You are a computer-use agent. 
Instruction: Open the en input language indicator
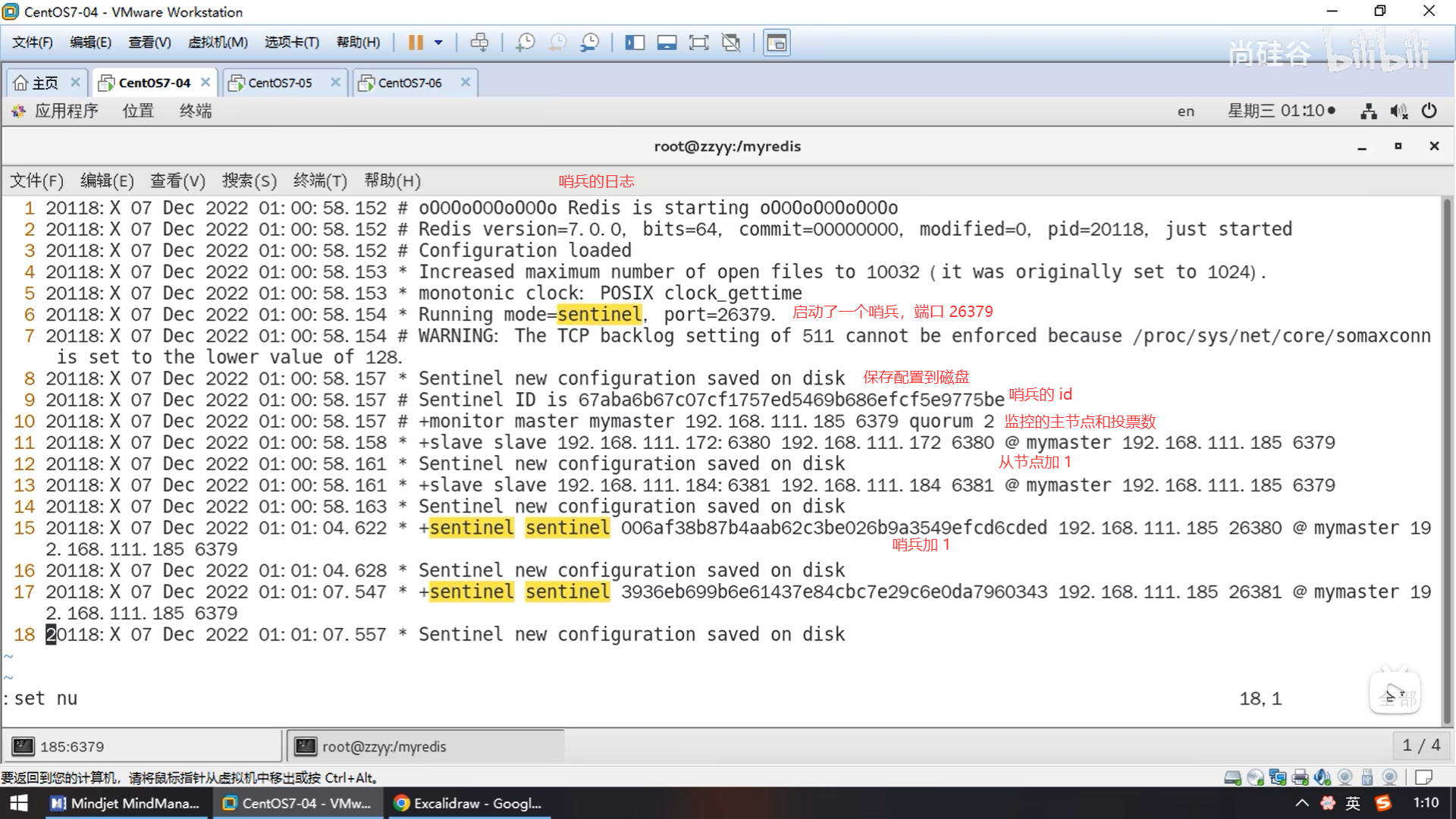[x=1185, y=111]
